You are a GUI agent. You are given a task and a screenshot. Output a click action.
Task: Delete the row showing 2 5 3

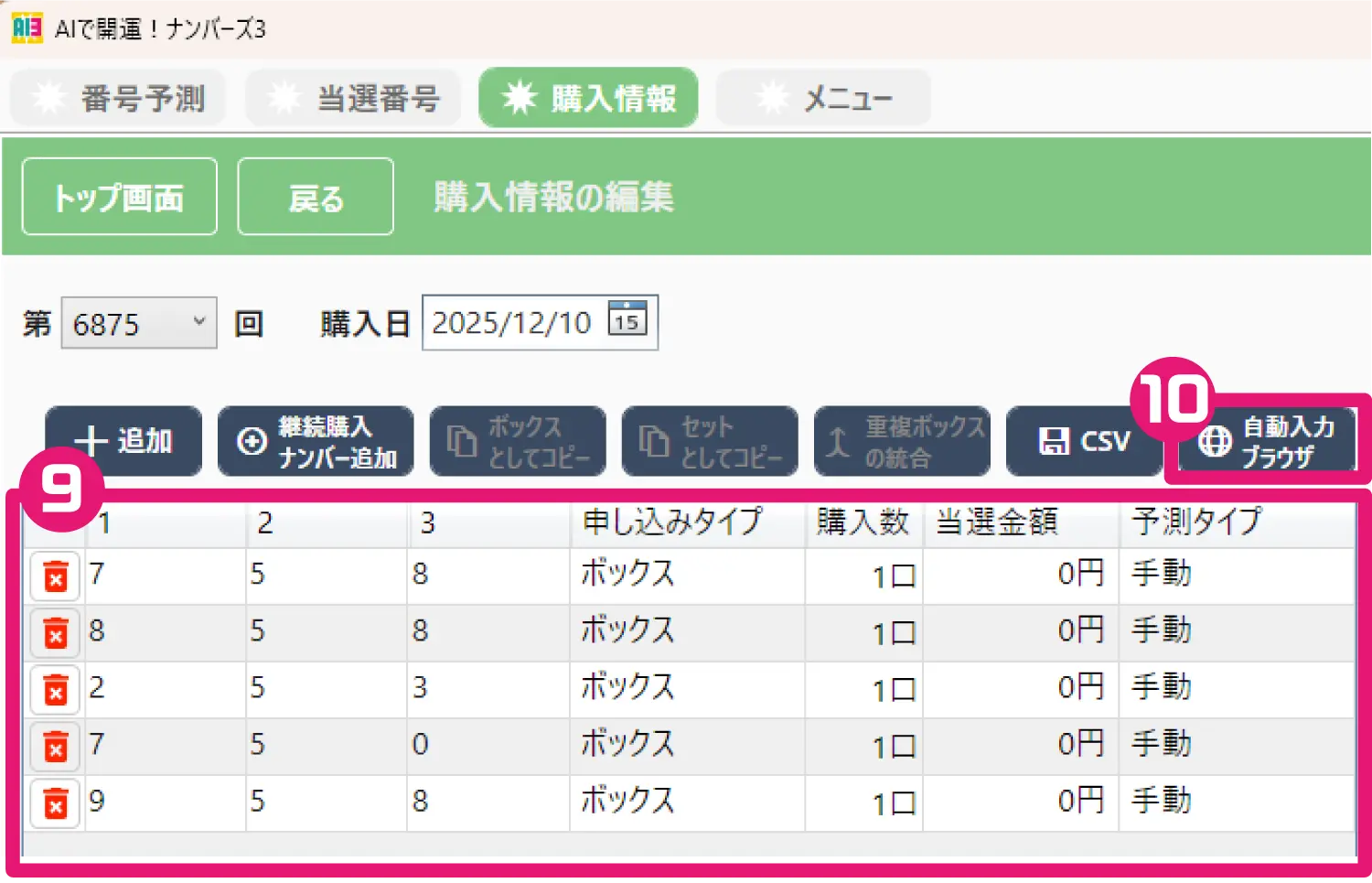[x=54, y=689]
